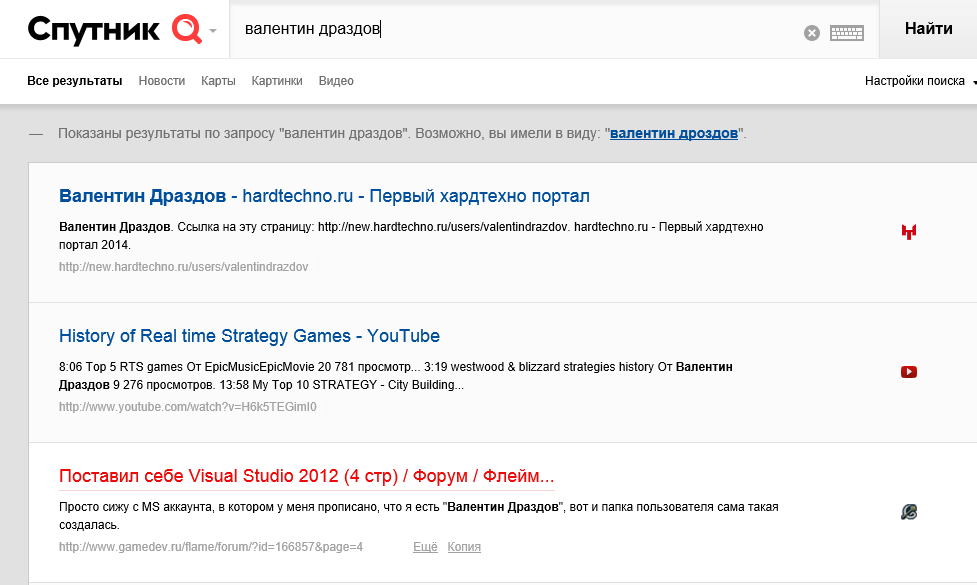Image resolution: width=977 pixels, height=585 pixels.
Task: Select Все результаты tab
Action: 75,81
